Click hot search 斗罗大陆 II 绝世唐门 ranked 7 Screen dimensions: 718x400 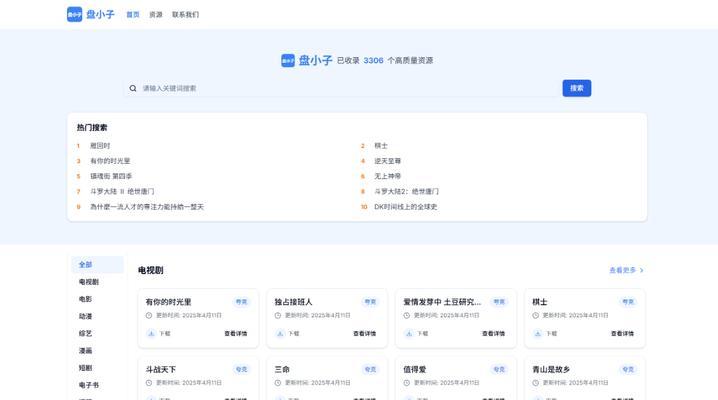coord(122,191)
